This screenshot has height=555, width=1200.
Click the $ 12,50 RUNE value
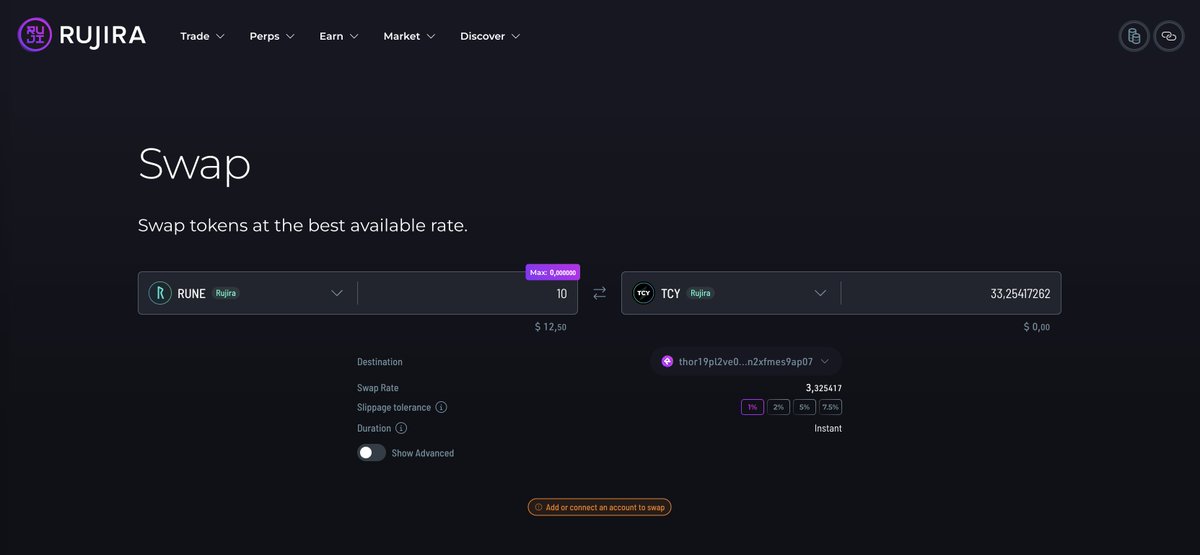(551, 327)
